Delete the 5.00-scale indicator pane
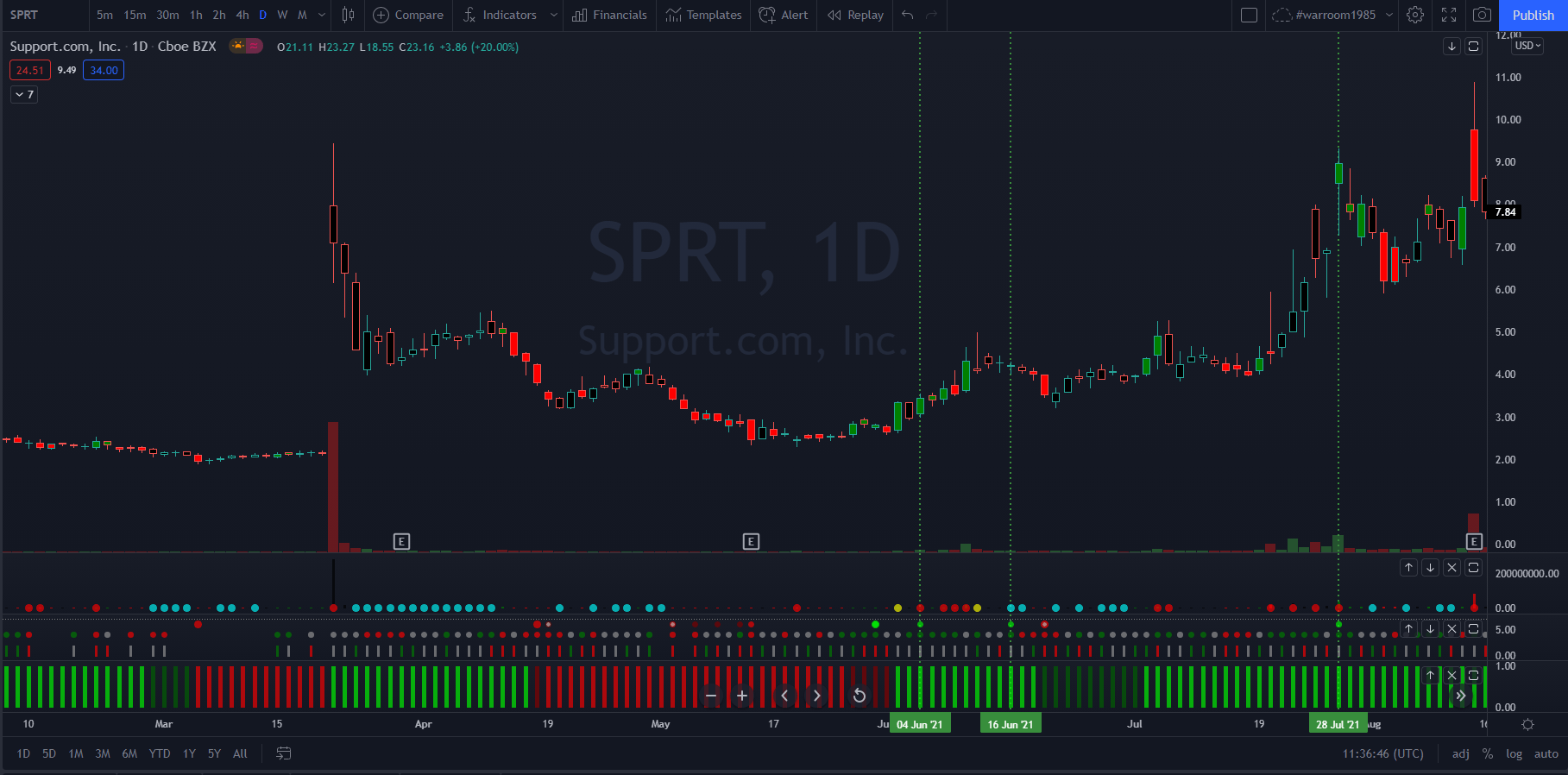1568x775 pixels. tap(1452, 628)
